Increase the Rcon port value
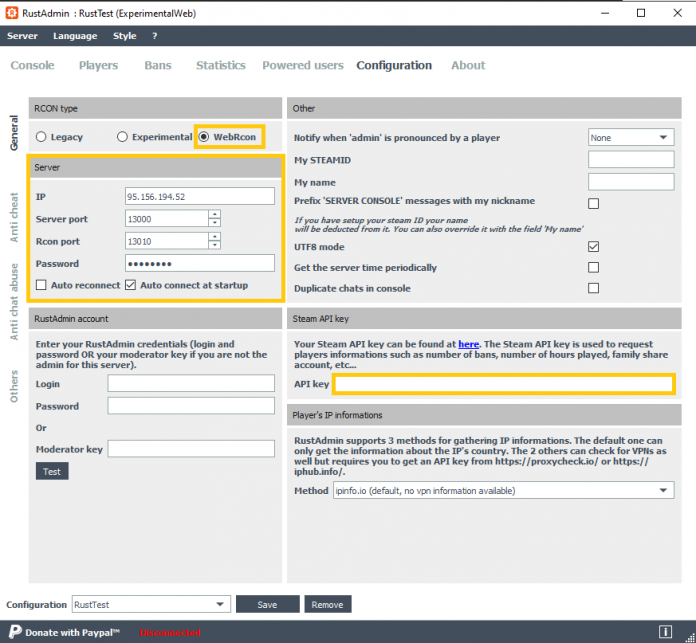Image resolution: width=696 pixels, height=643 pixels. point(214,237)
